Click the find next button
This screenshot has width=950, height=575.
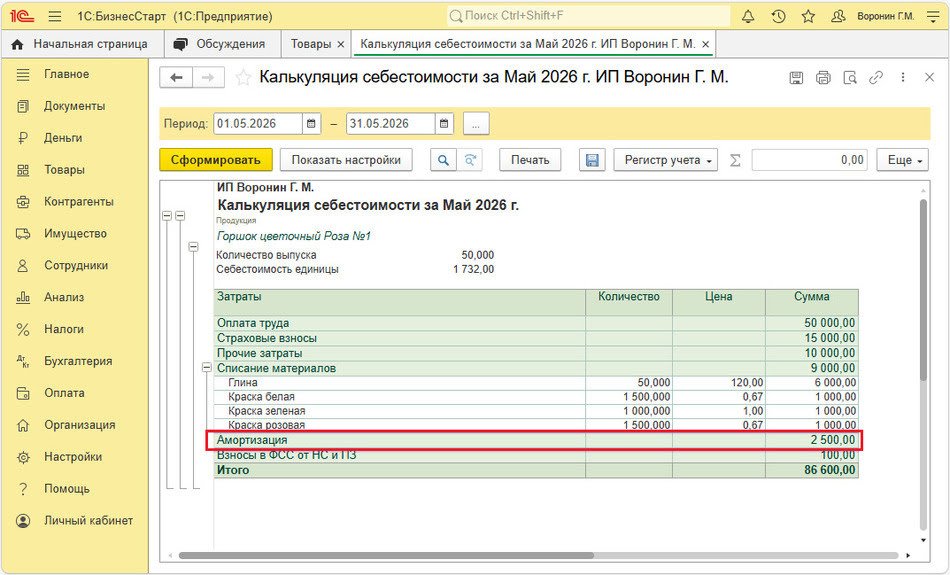pos(470,160)
